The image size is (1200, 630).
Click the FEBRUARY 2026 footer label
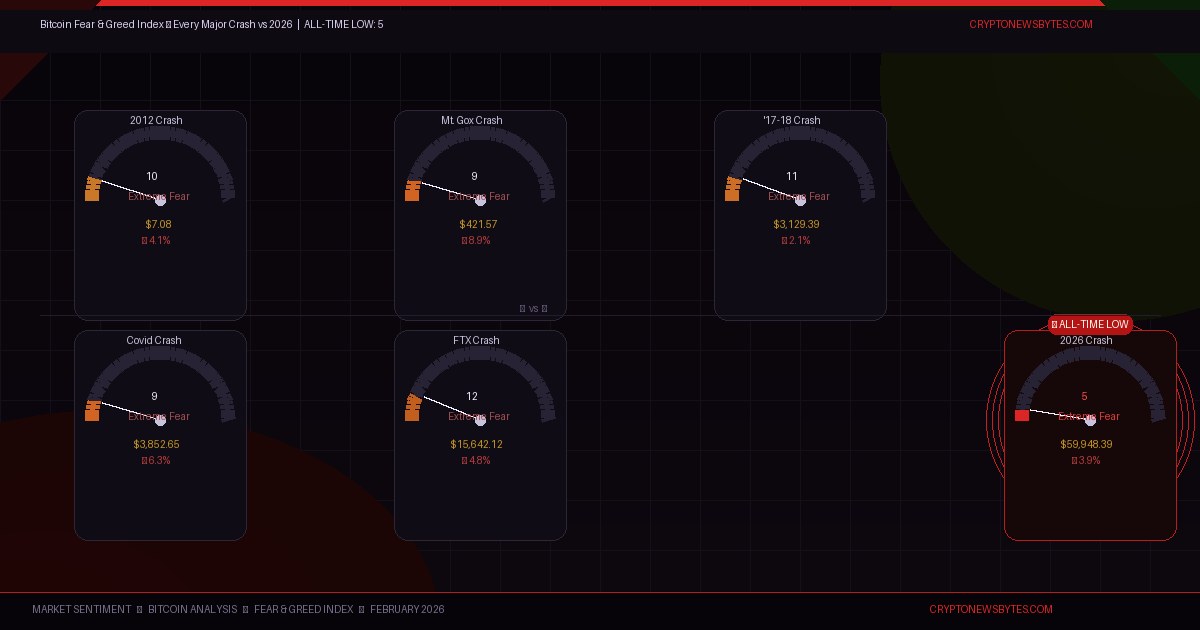click(x=407, y=609)
